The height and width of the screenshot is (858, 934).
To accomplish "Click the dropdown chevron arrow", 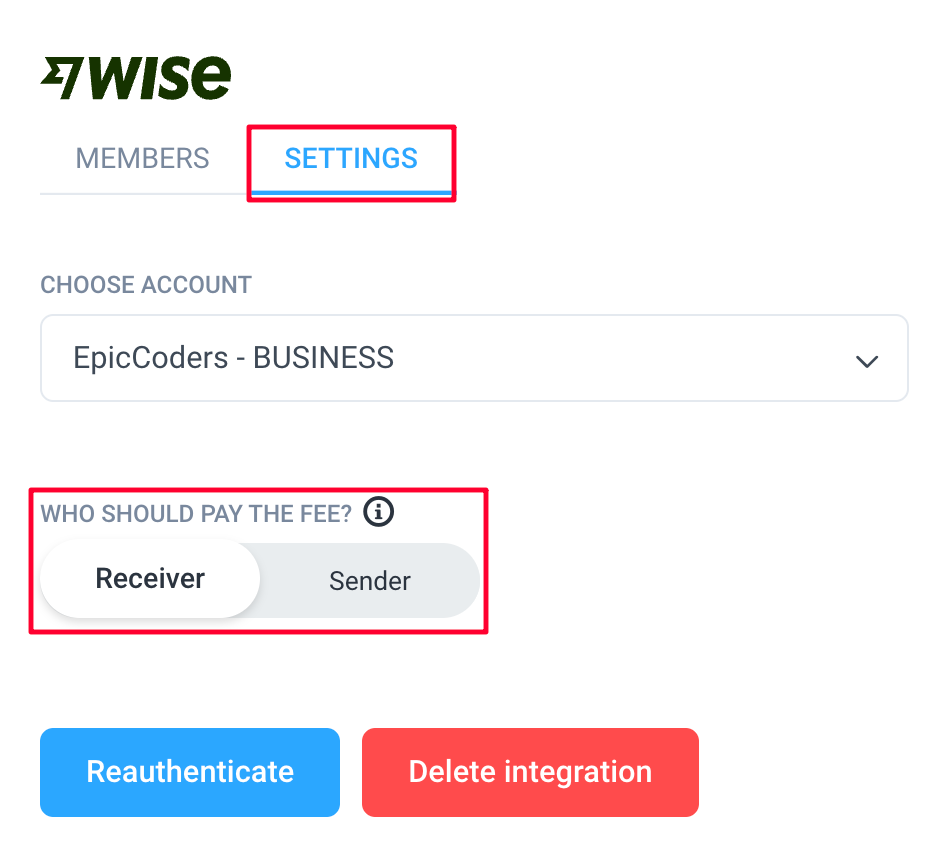I will (x=867, y=361).
